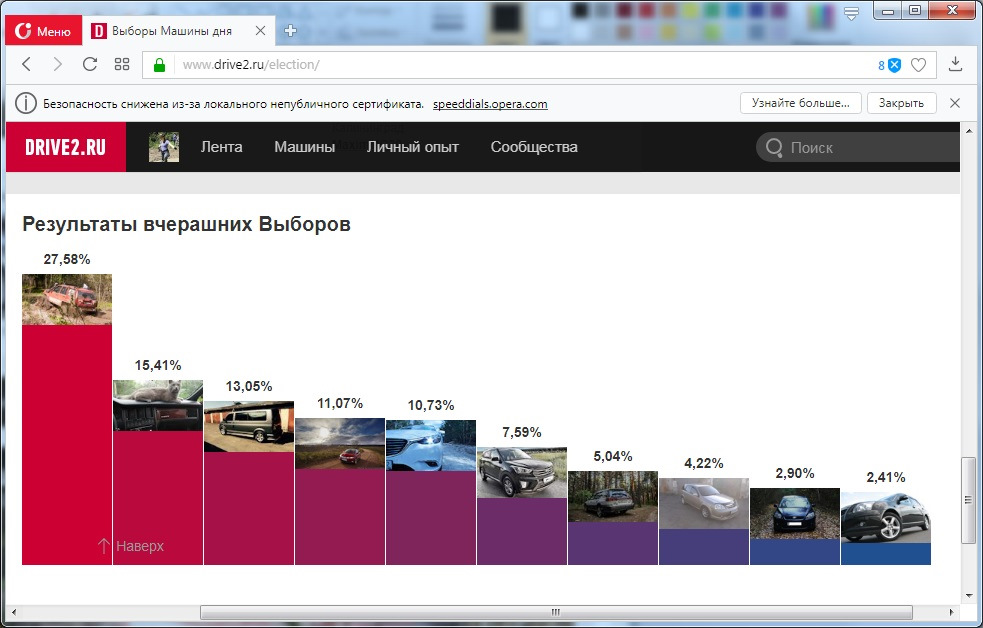Open the speeddials.opera.com link
This screenshot has height=628, width=983.
pos(490,104)
